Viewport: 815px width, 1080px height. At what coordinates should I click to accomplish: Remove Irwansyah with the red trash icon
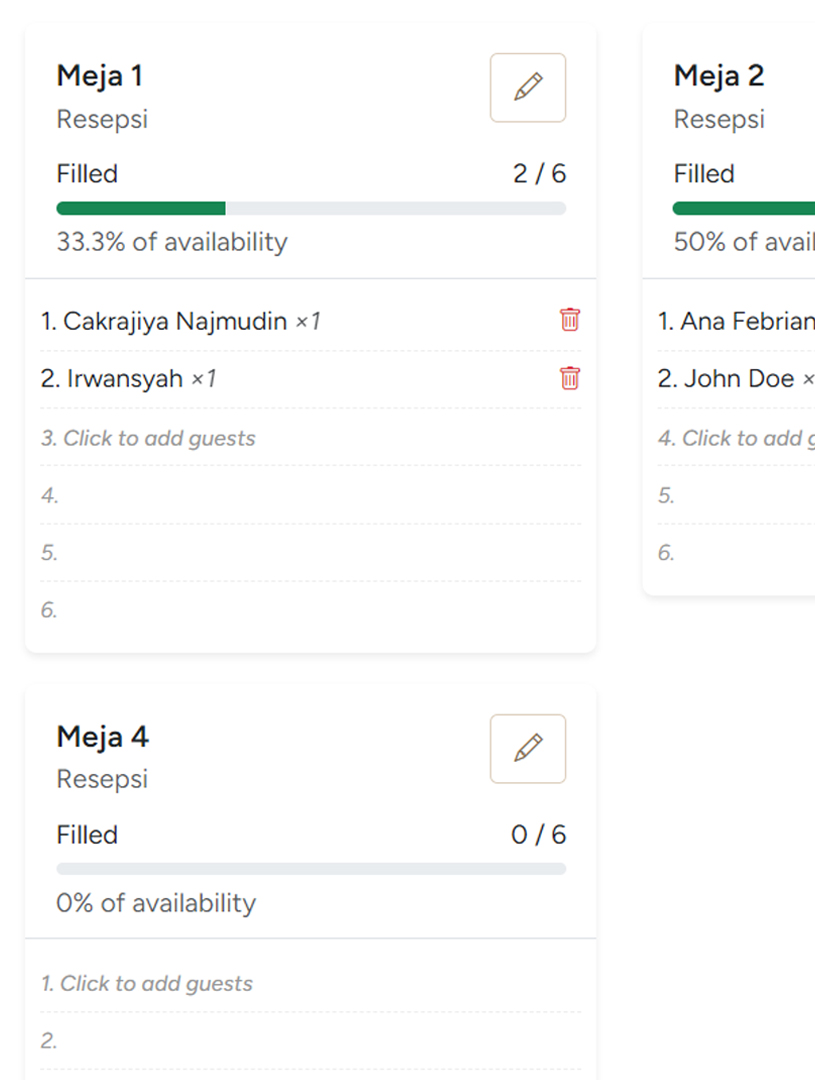pos(569,378)
